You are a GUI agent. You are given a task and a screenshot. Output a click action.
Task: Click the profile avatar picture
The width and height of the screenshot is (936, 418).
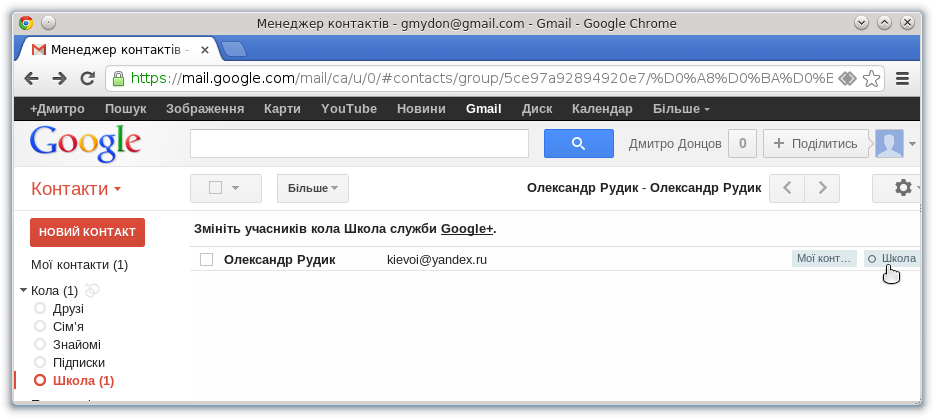pos(889,143)
